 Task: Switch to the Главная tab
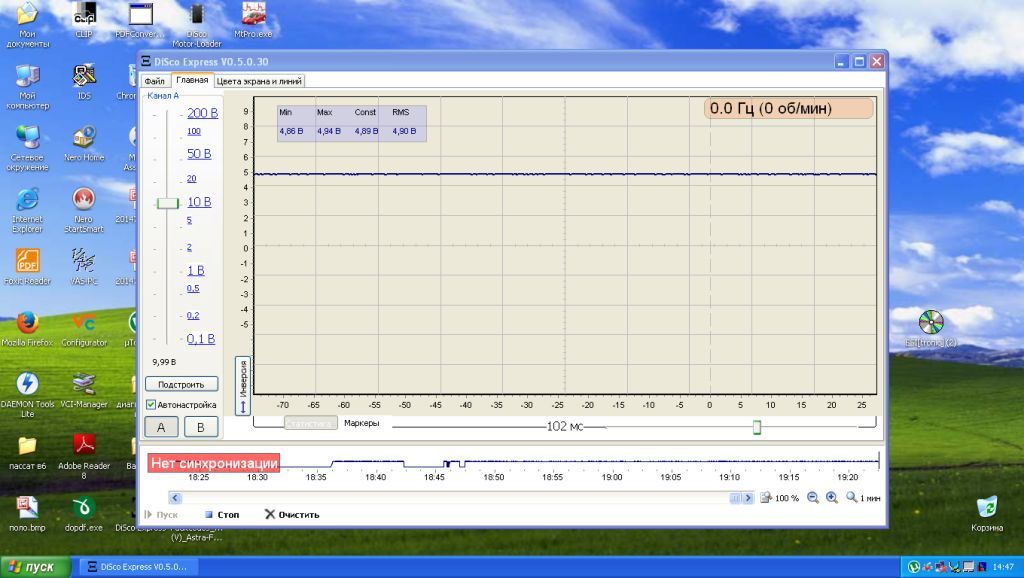click(x=192, y=80)
